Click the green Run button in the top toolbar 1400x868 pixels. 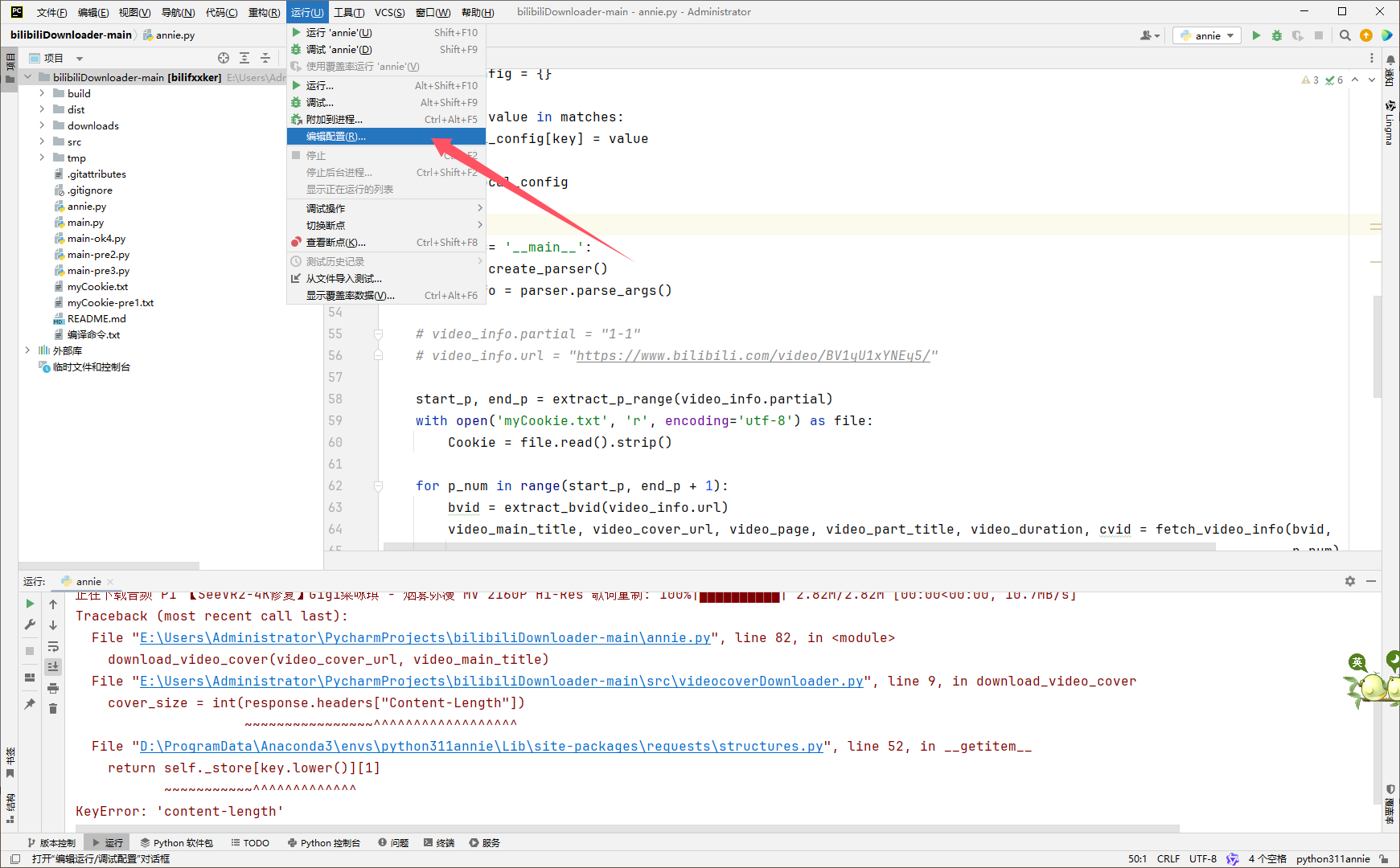pos(1256,35)
